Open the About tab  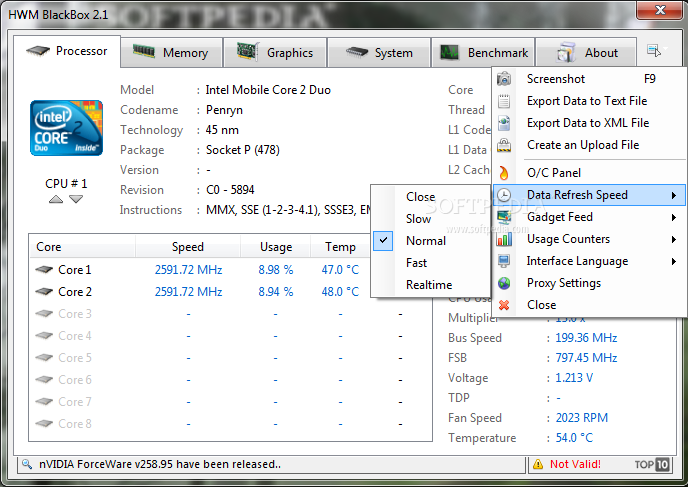[x=586, y=53]
